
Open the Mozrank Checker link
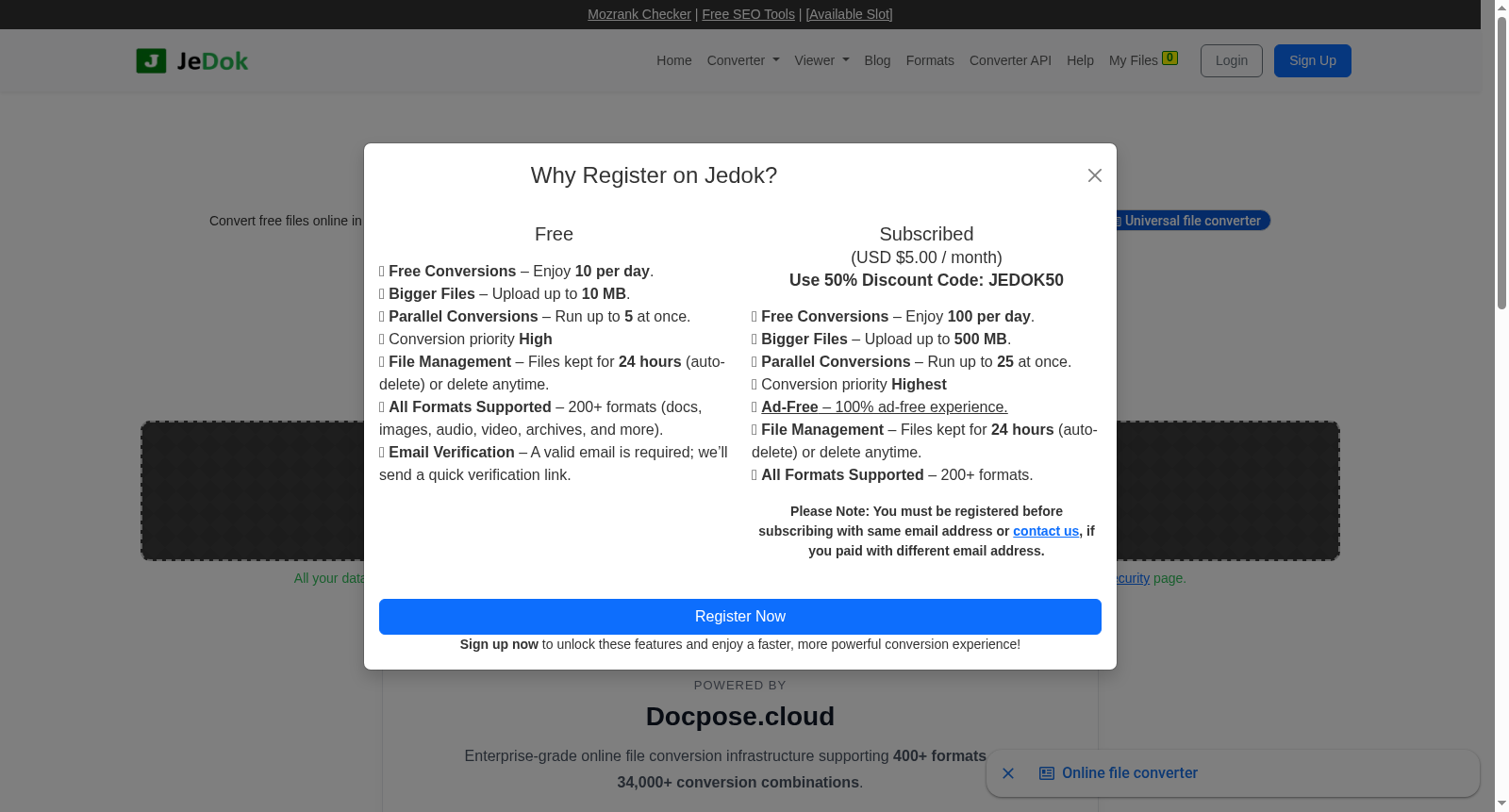pyautogui.click(x=639, y=14)
